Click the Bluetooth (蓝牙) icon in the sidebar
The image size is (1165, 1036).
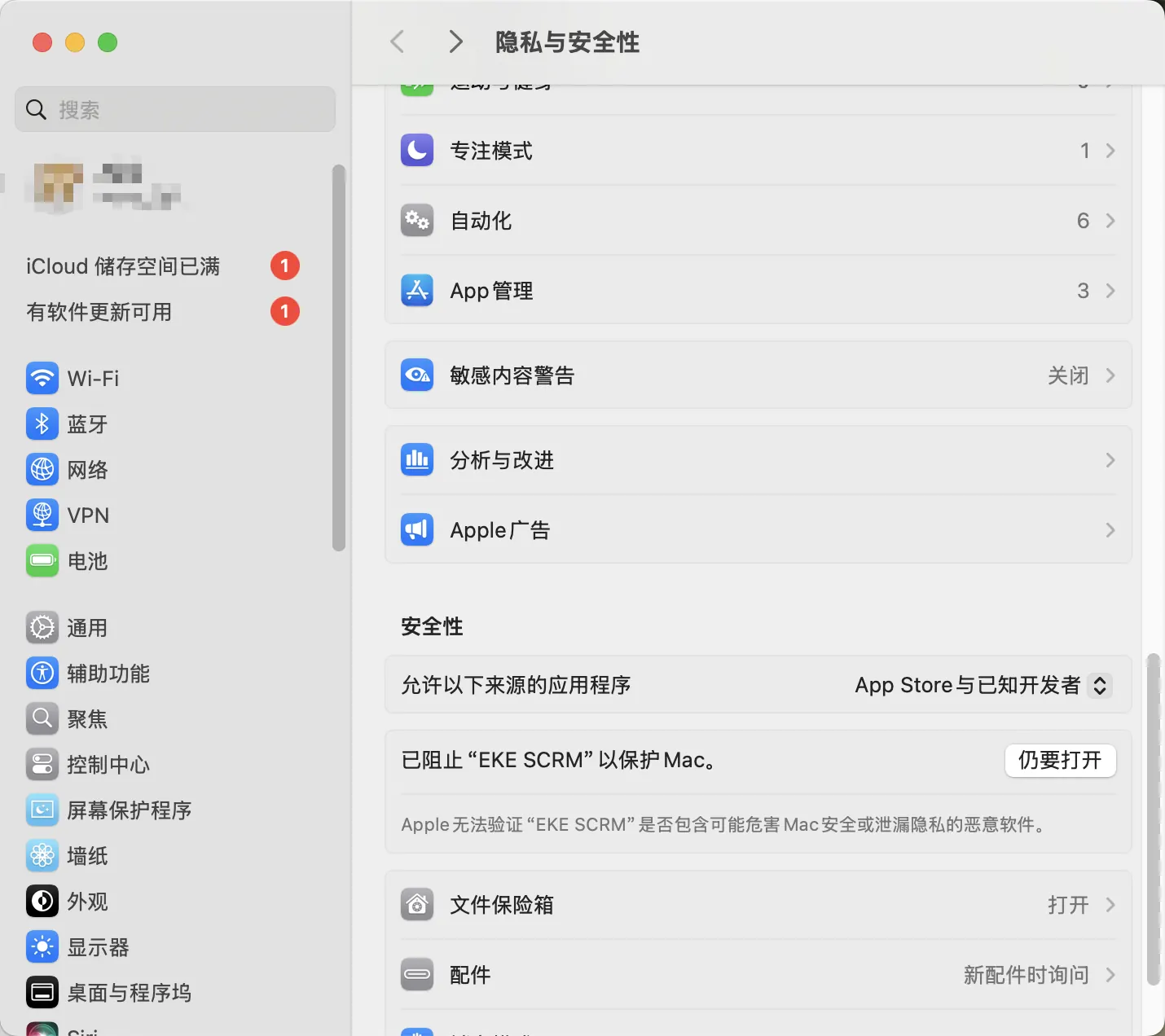tap(42, 424)
